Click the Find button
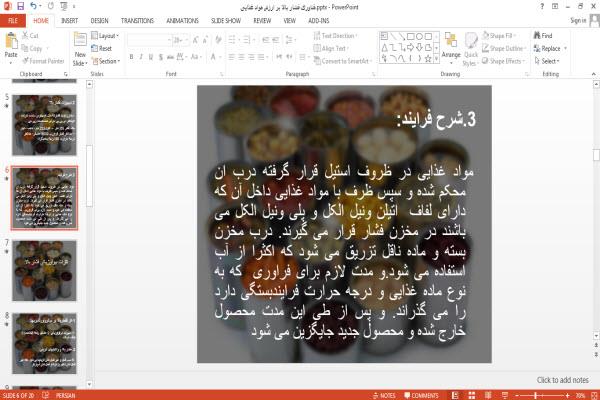The width and height of the screenshot is (600, 400). coord(543,36)
